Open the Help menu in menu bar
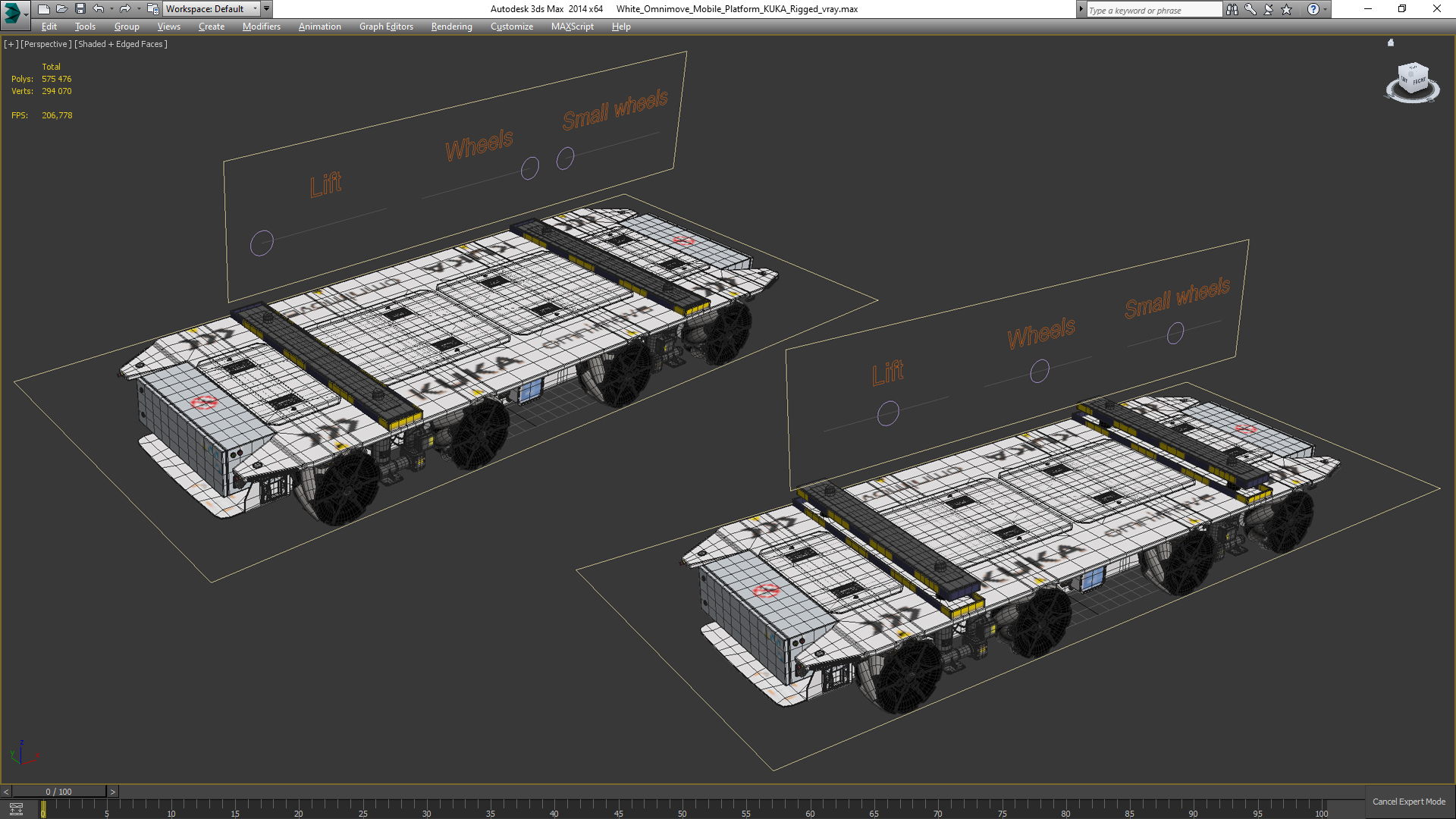This screenshot has height=819, width=1456. (x=621, y=27)
